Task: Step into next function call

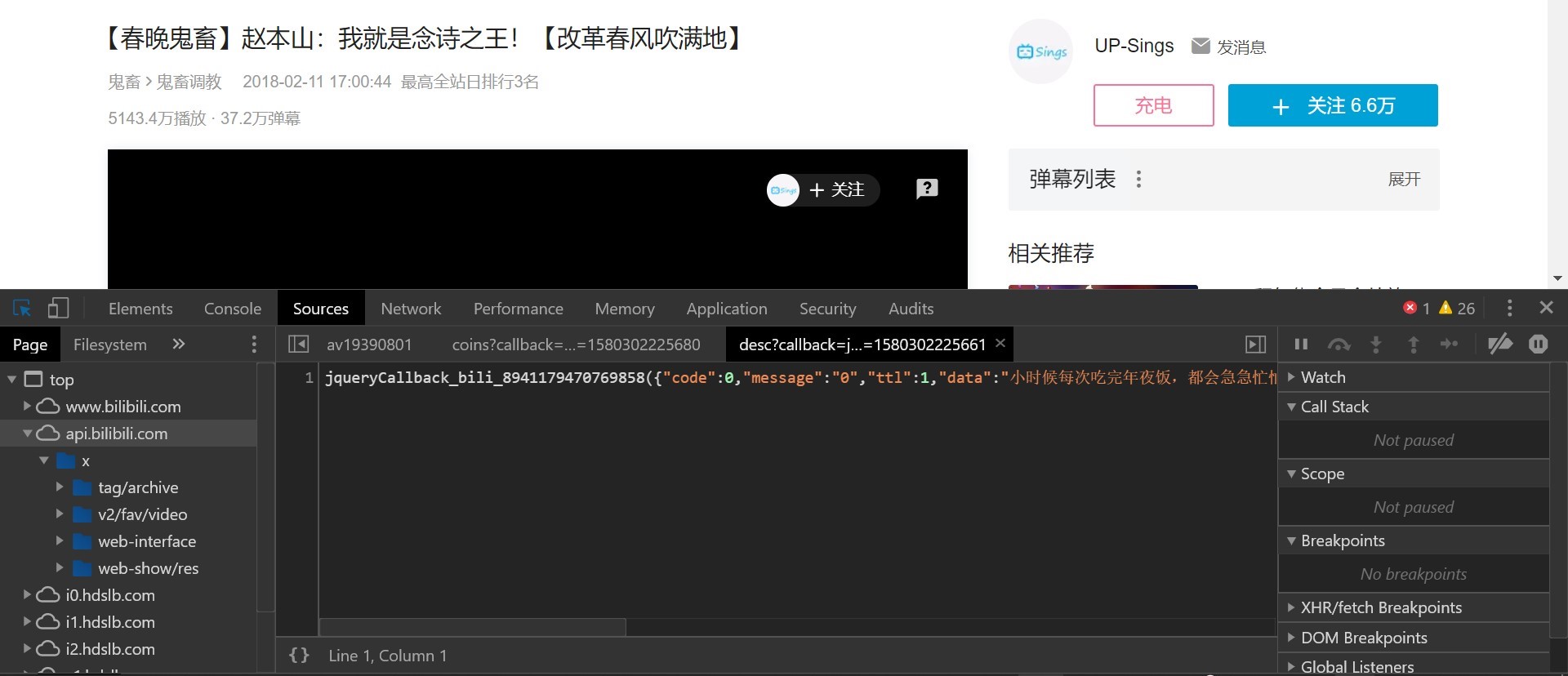Action: pos(1376,345)
